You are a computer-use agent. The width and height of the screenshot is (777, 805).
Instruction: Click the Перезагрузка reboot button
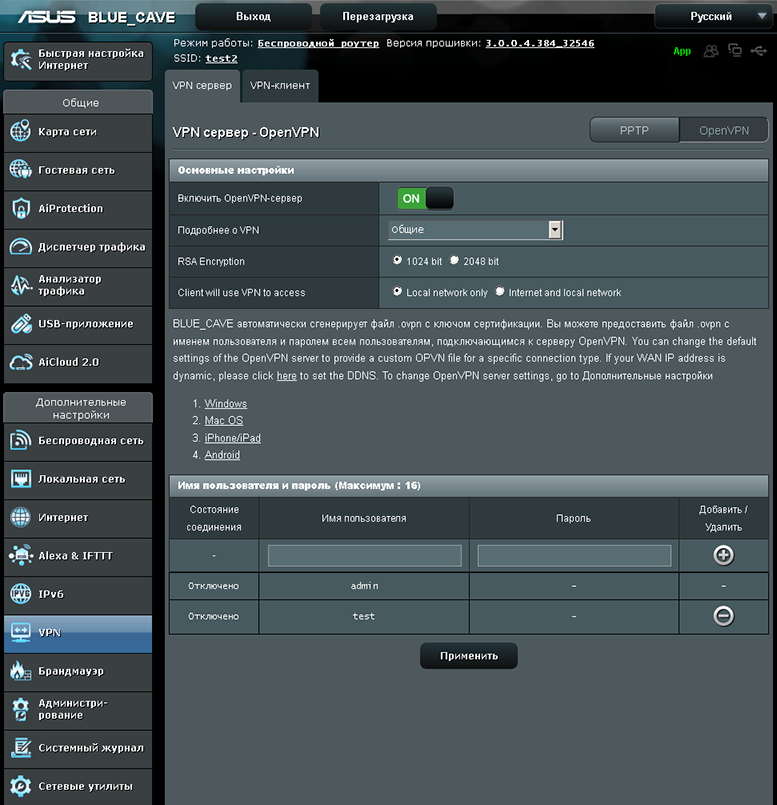[378, 16]
